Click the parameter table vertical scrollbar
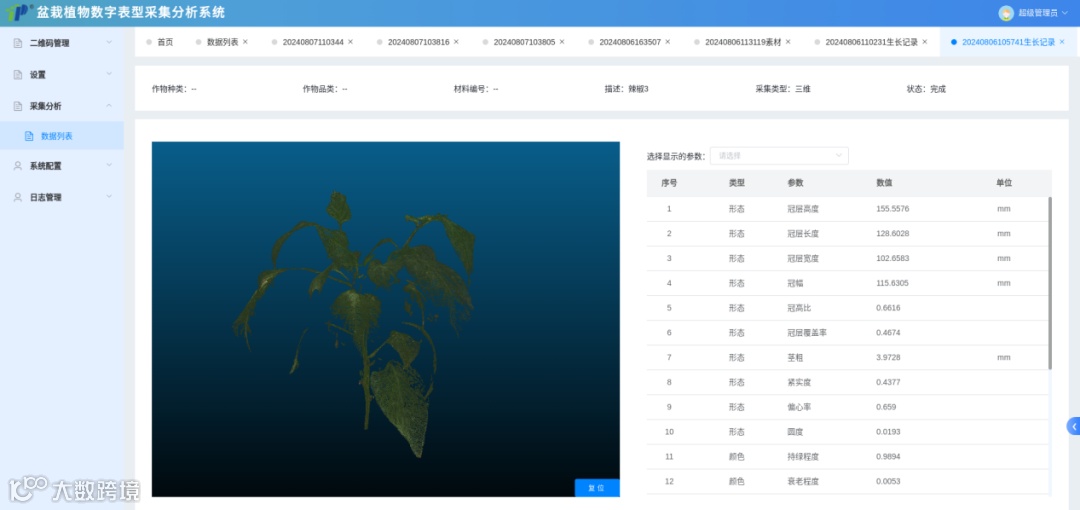This screenshot has width=1080, height=510. [x=1050, y=283]
